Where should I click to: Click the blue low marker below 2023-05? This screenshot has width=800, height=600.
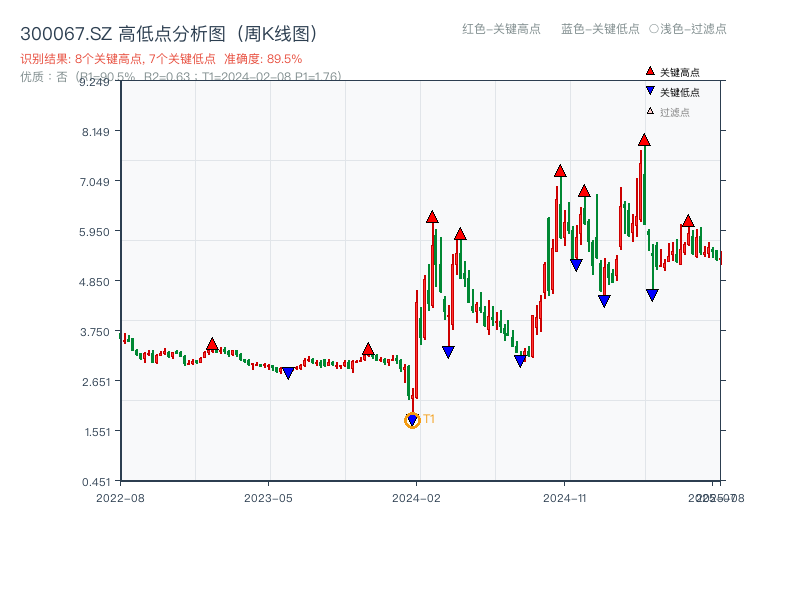point(286,372)
